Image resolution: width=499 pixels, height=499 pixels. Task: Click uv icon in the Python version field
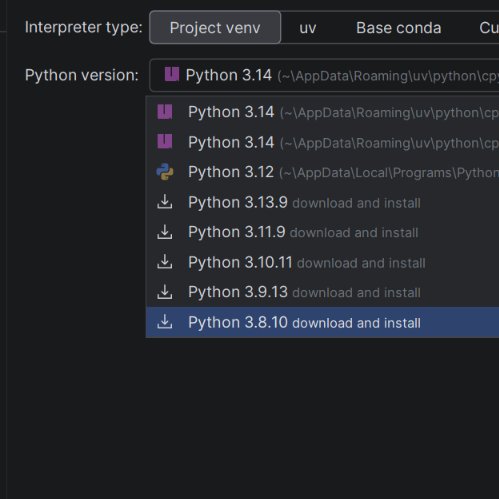coord(172,74)
